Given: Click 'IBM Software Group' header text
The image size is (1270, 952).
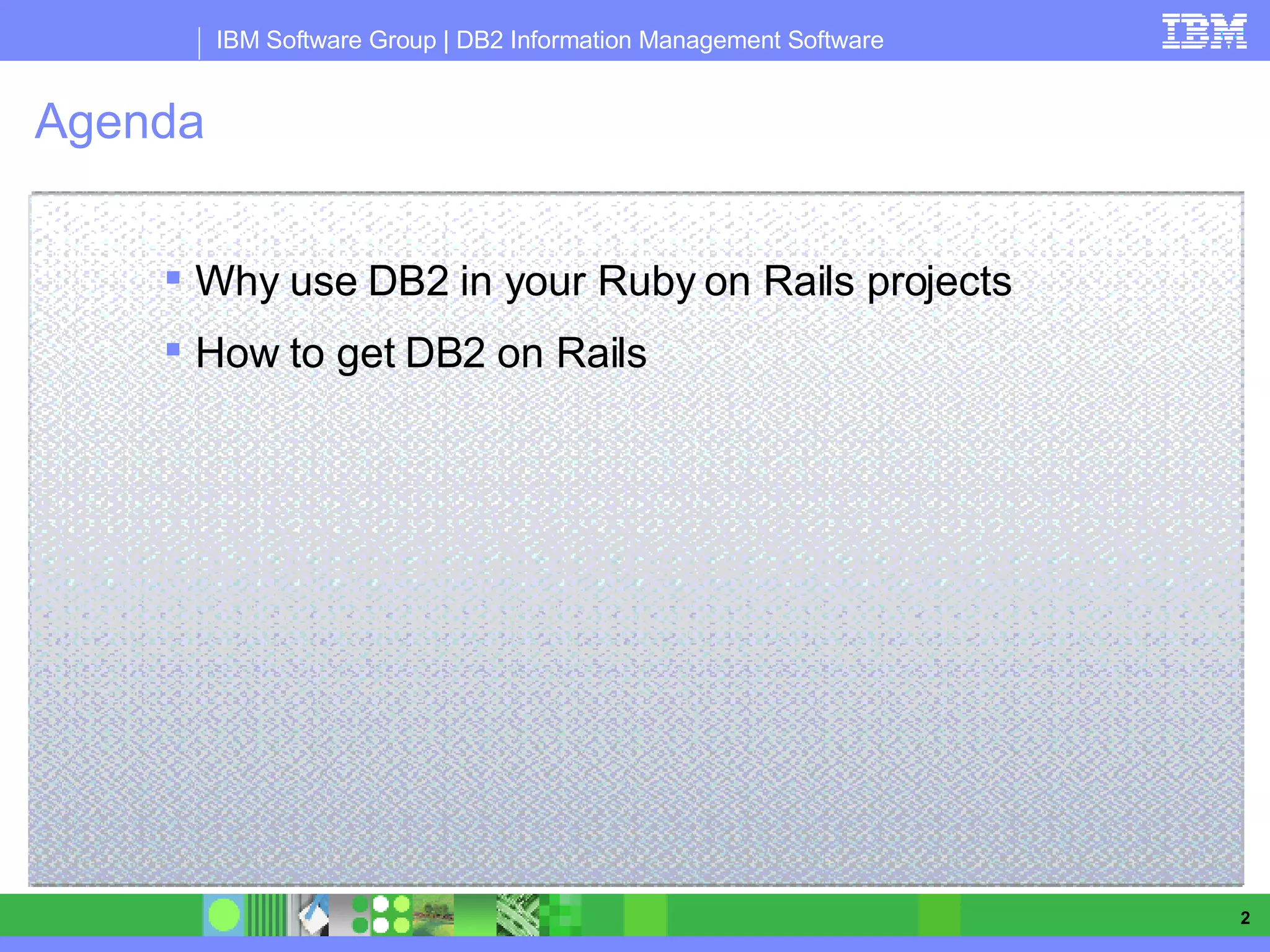Looking at the screenshot, I should coord(326,40).
